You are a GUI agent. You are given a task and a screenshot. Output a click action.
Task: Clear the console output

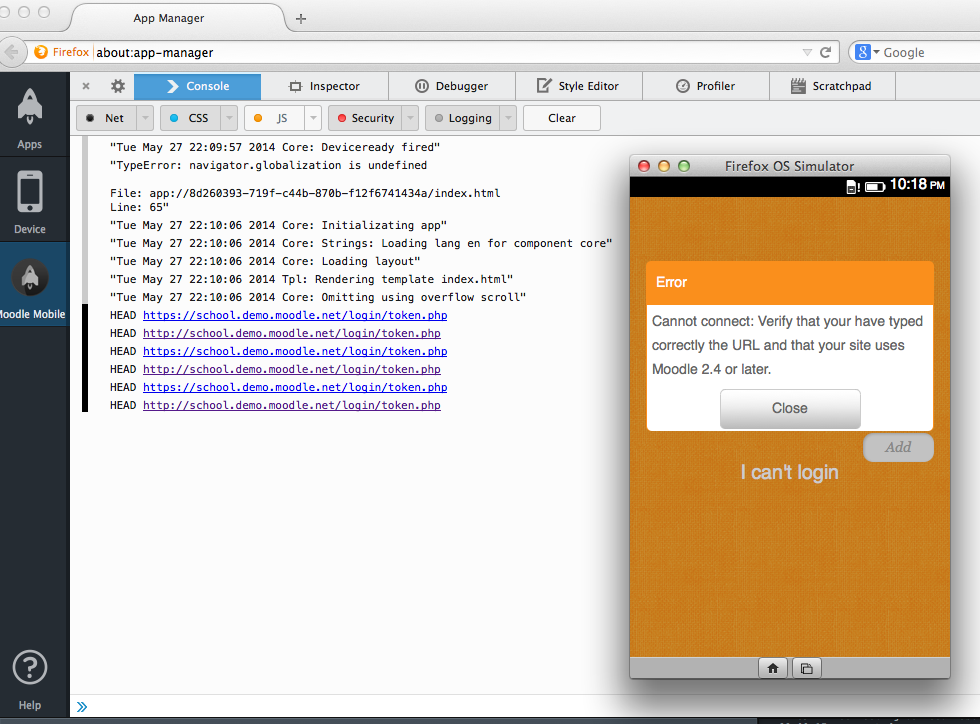tap(562, 118)
